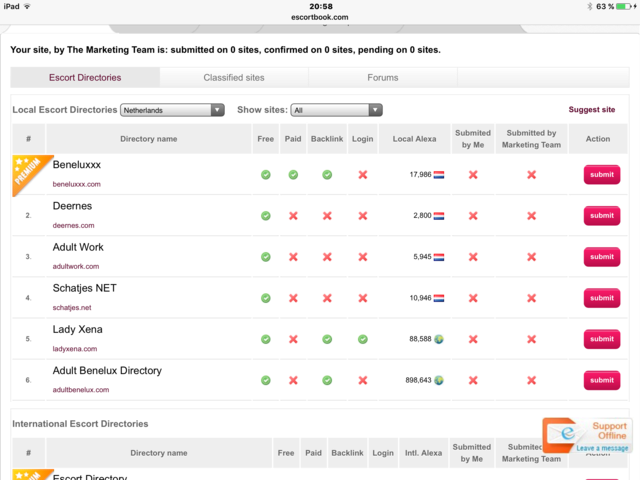Submit to Adult Work directory
Screen dimensions: 640x480
coord(602,257)
